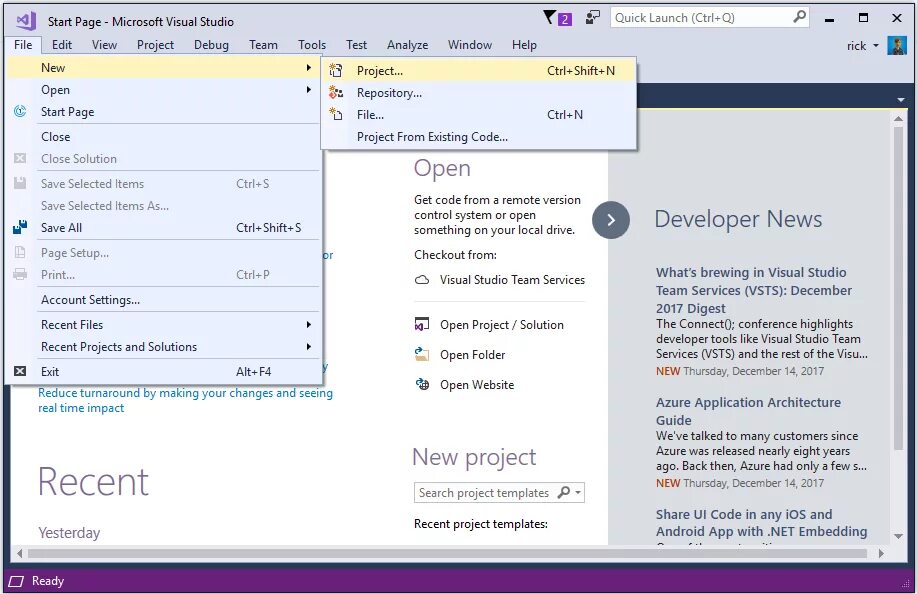Image resolution: width=917 pixels, height=594 pixels.
Task: Click the Open Website globe icon
Action: point(422,384)
